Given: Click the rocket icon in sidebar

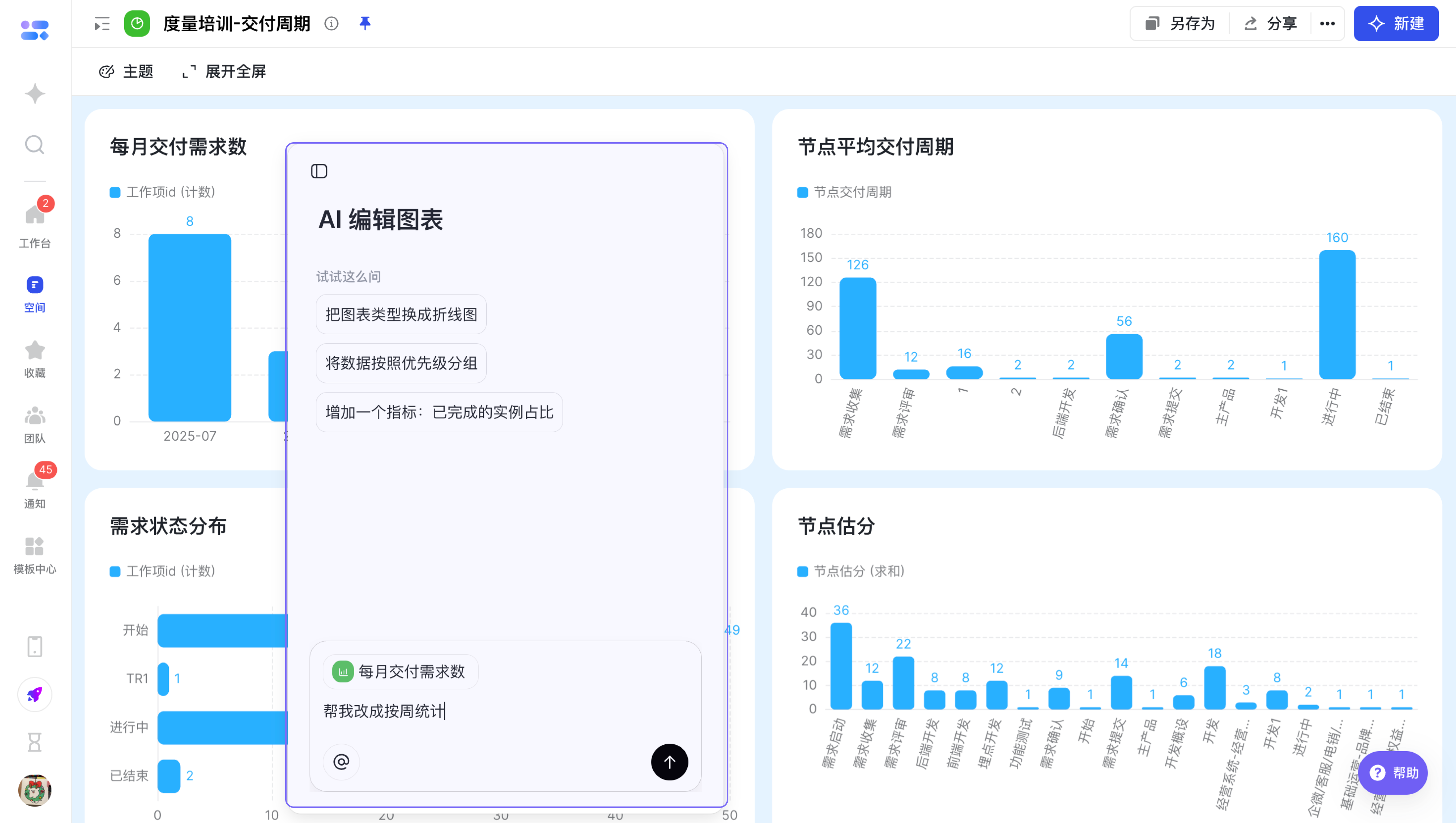Looking at the screenshot, I should pyautogui.click(x=34, y=695).
